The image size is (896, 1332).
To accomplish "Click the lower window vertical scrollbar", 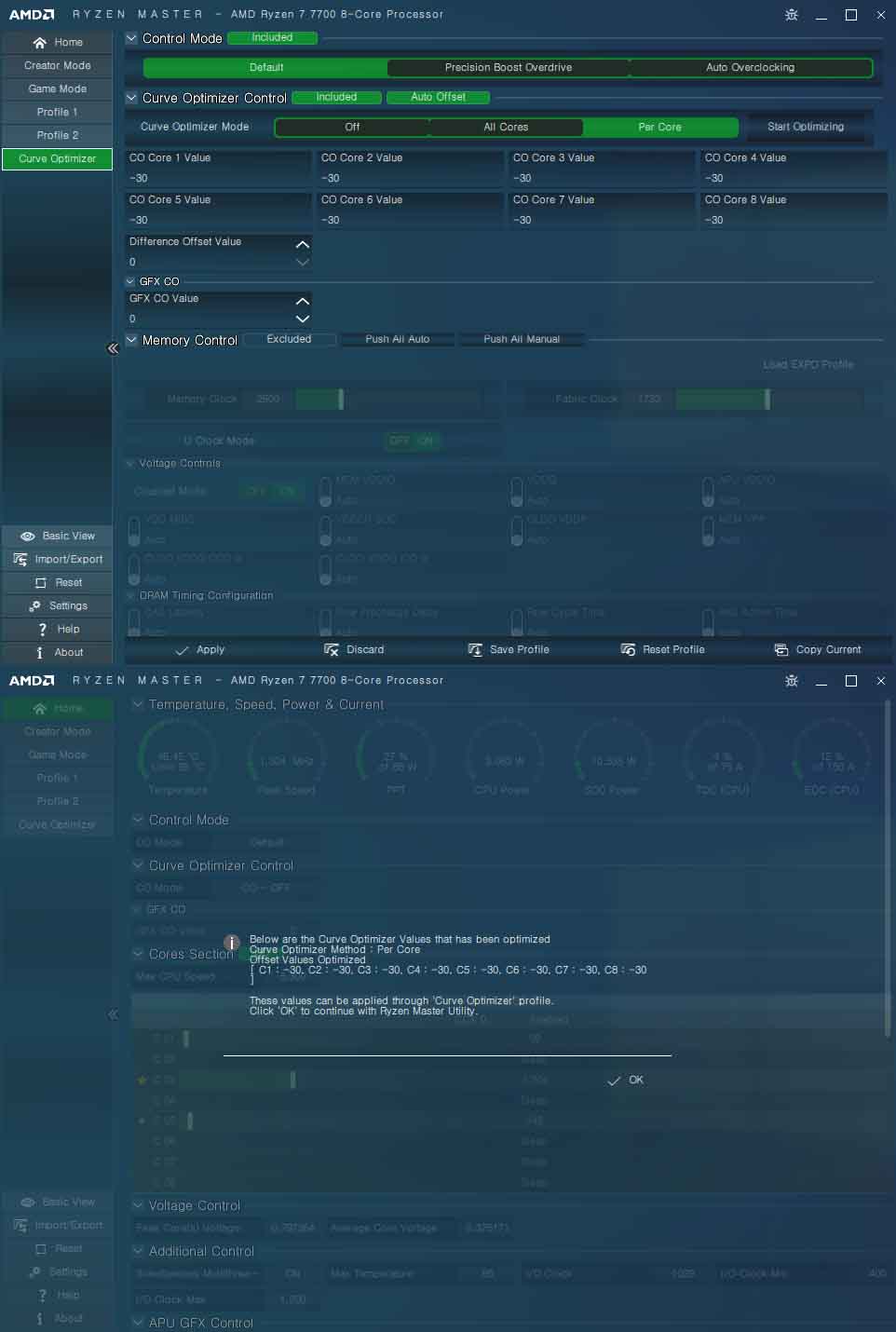I will point(887,867).
